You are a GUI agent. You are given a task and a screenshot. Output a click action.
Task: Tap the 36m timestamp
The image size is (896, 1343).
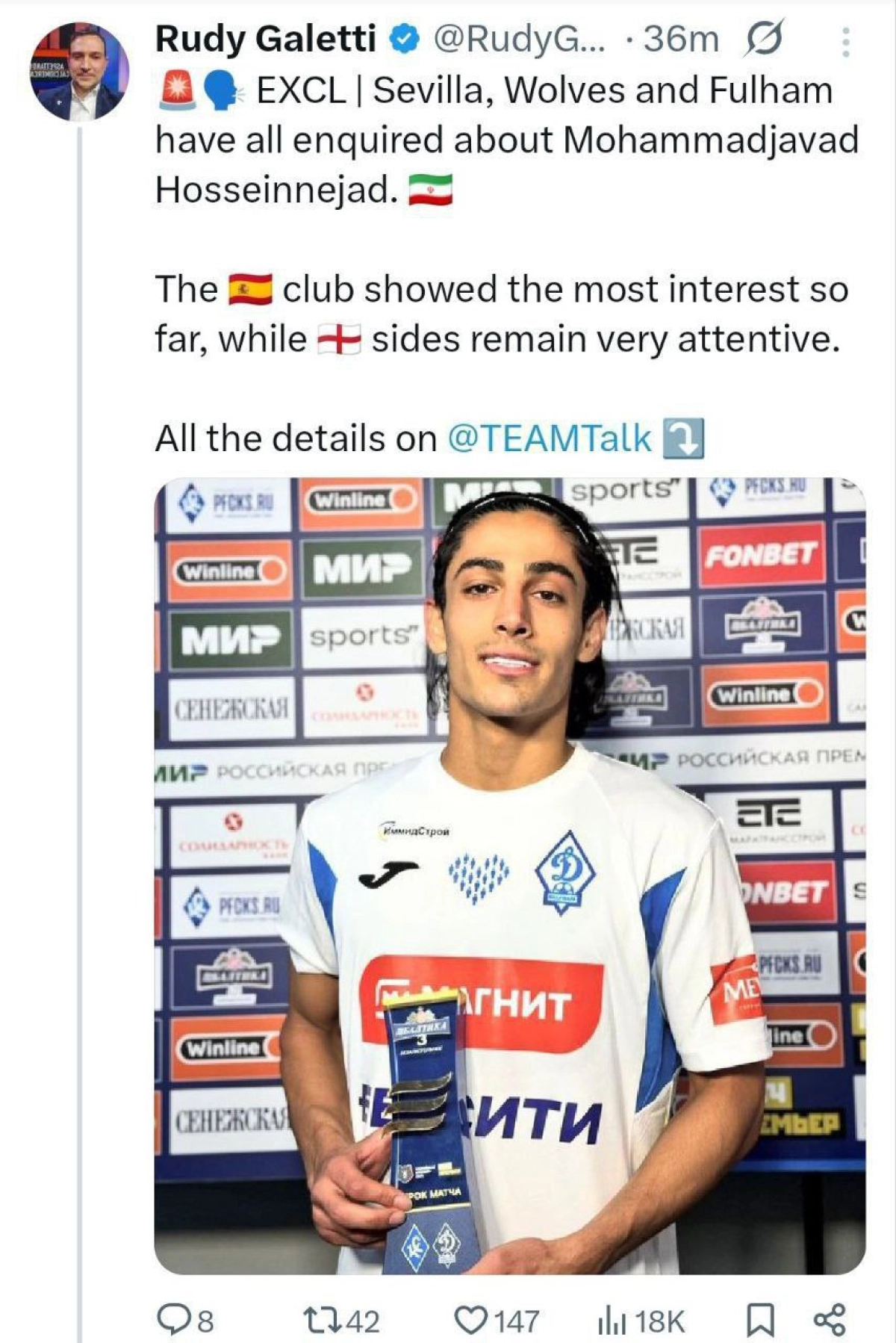tap(681, 40)
